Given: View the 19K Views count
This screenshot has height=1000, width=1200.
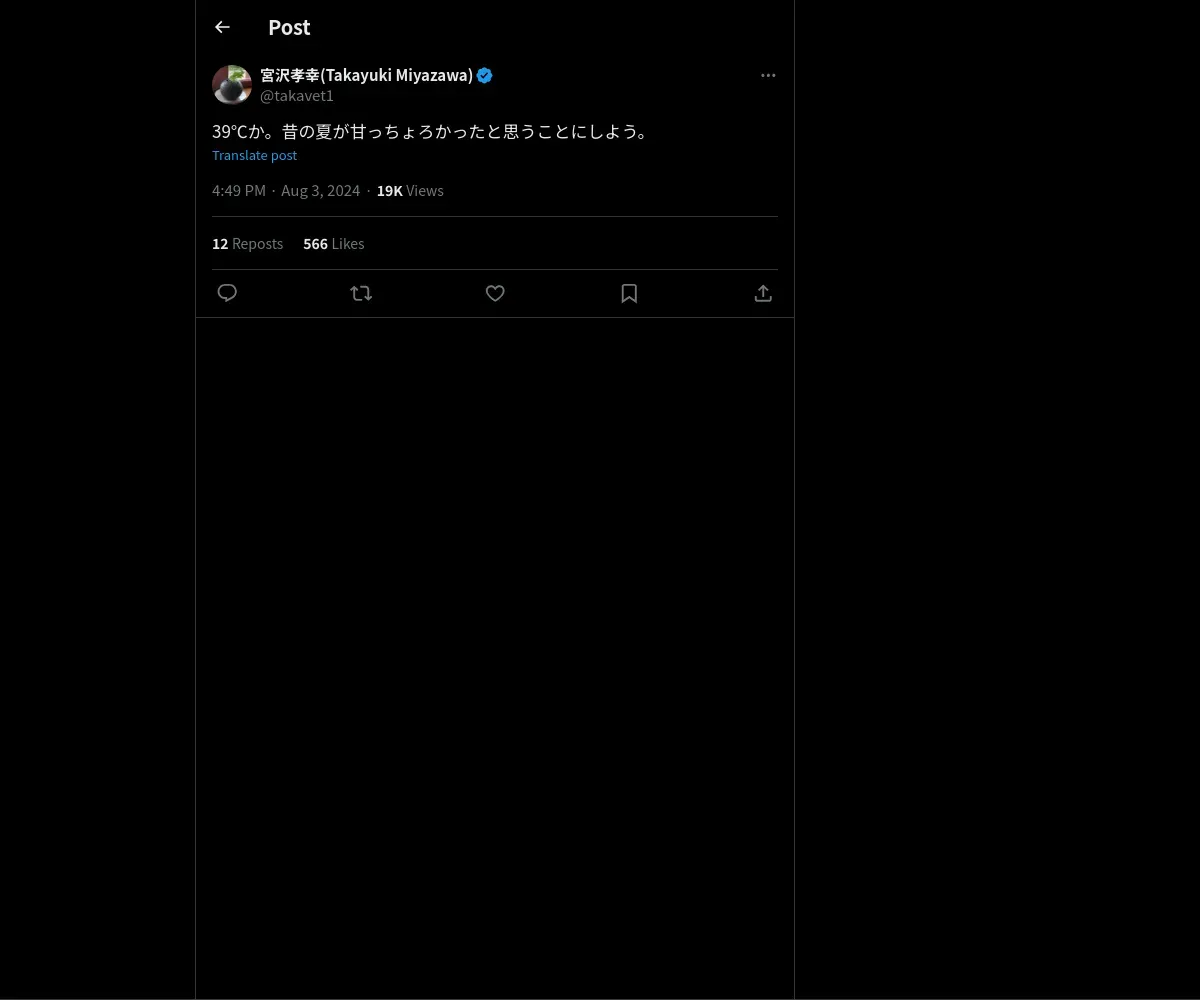Looking at the screenshot, I should tap(410, 190).
